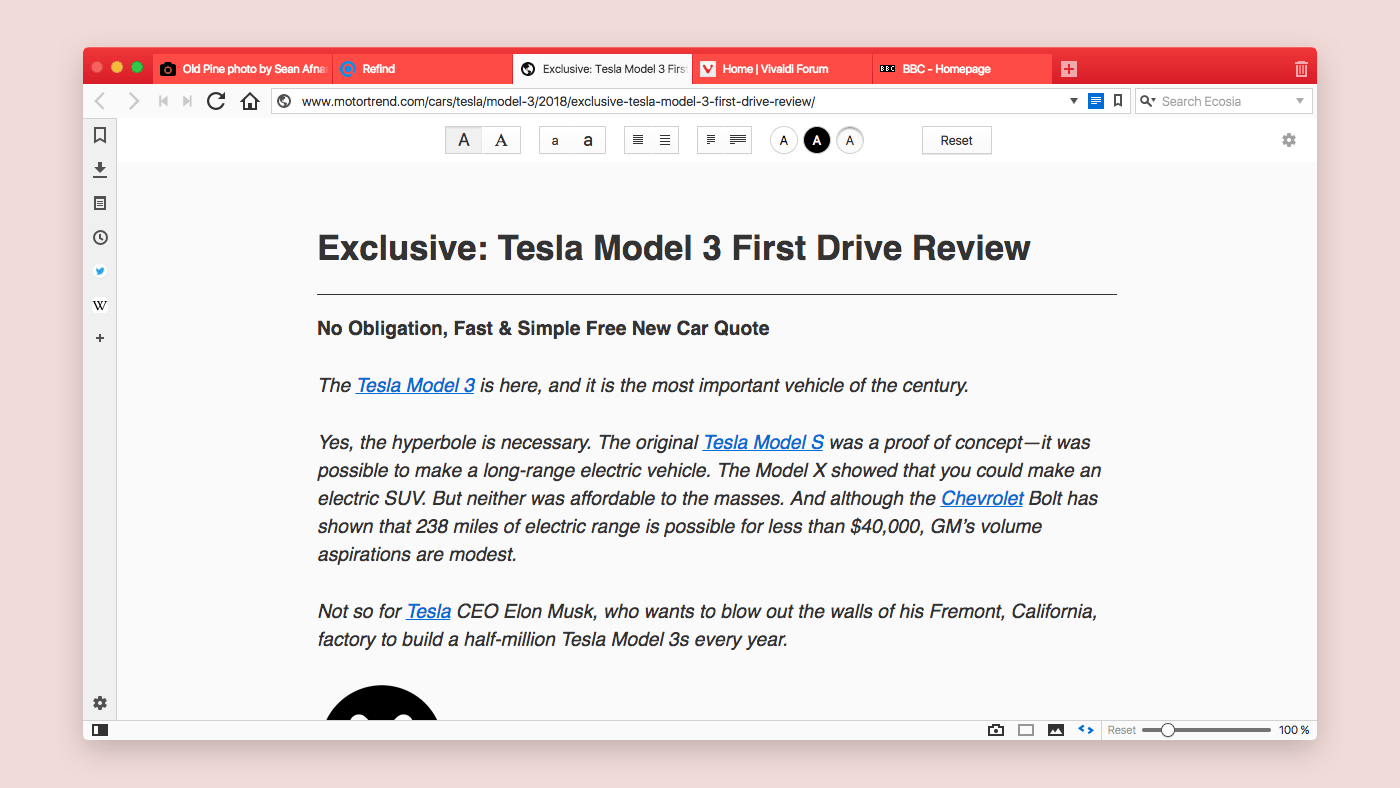Viewport: 1400px width, 788px height.
Task: Toggle the side panel visibility
Action: [100, 730]
